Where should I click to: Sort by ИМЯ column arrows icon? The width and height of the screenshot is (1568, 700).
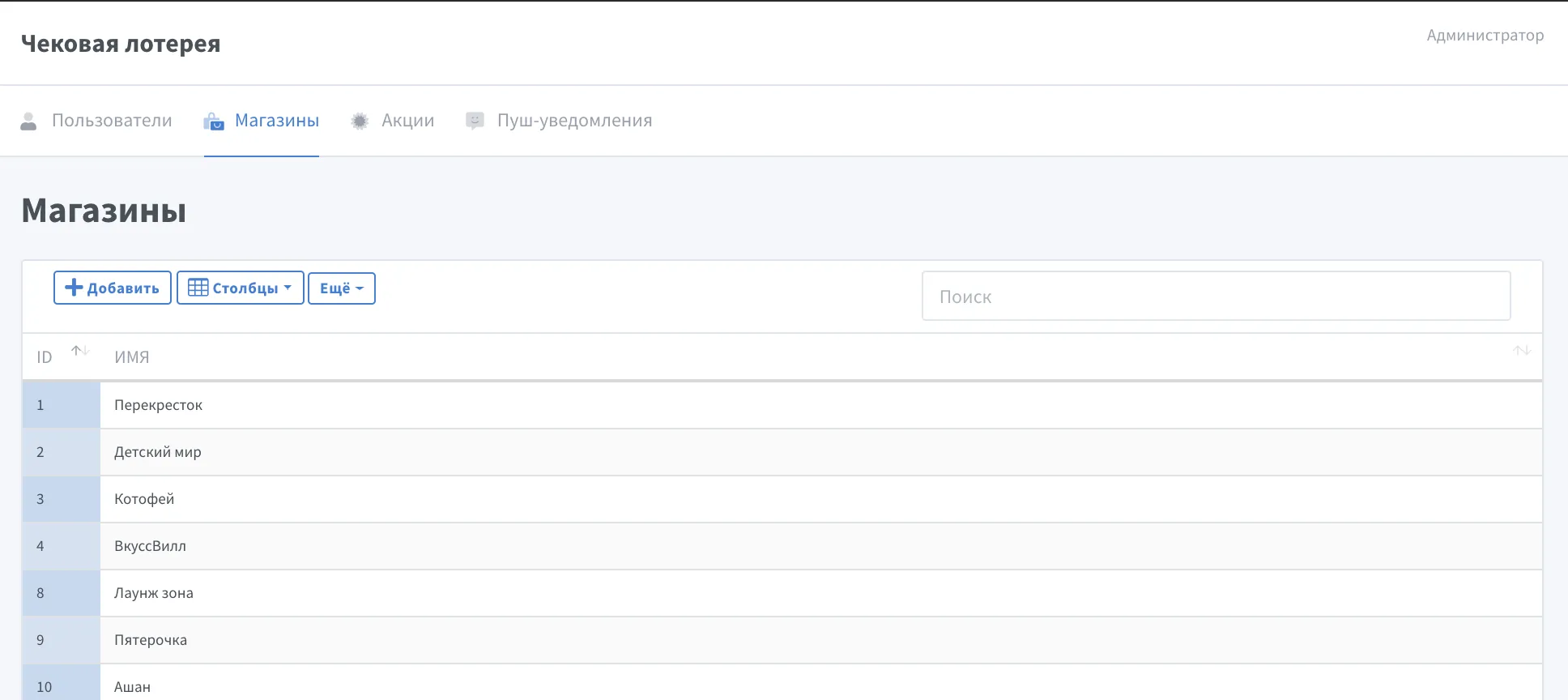point(1522,351)
